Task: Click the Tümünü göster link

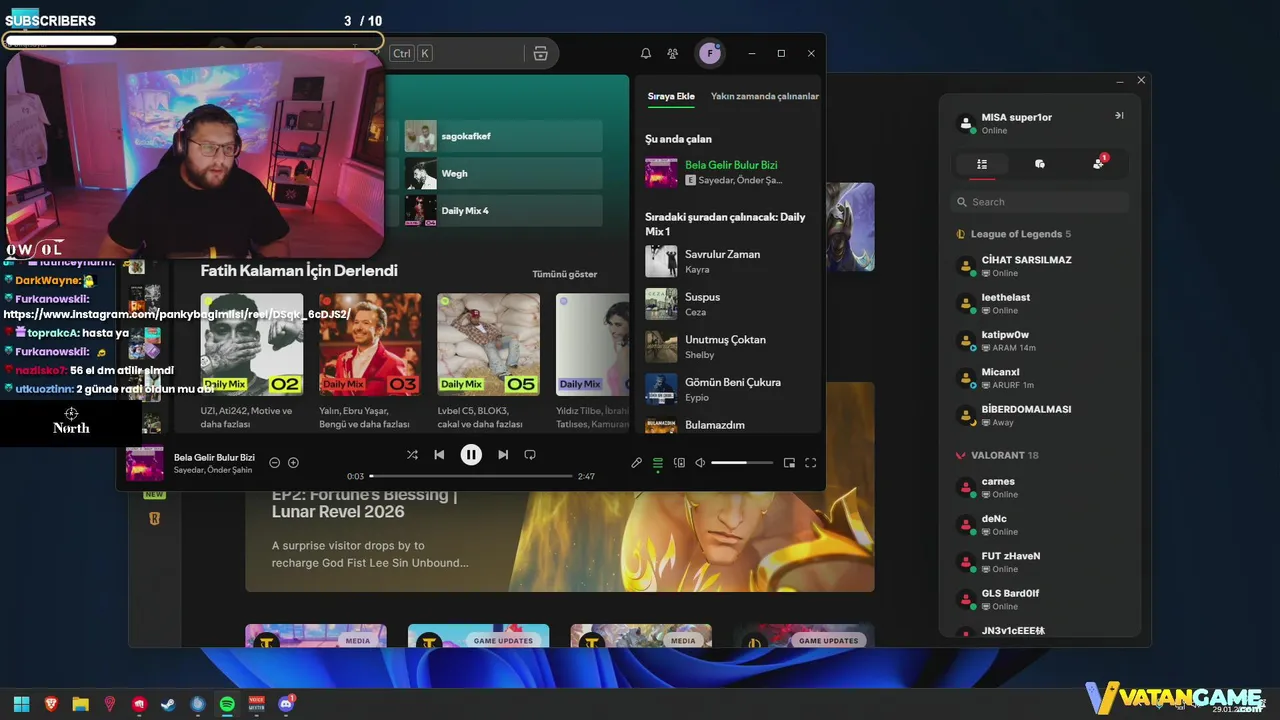Action: pyautogui.click(x=565, y=274)
